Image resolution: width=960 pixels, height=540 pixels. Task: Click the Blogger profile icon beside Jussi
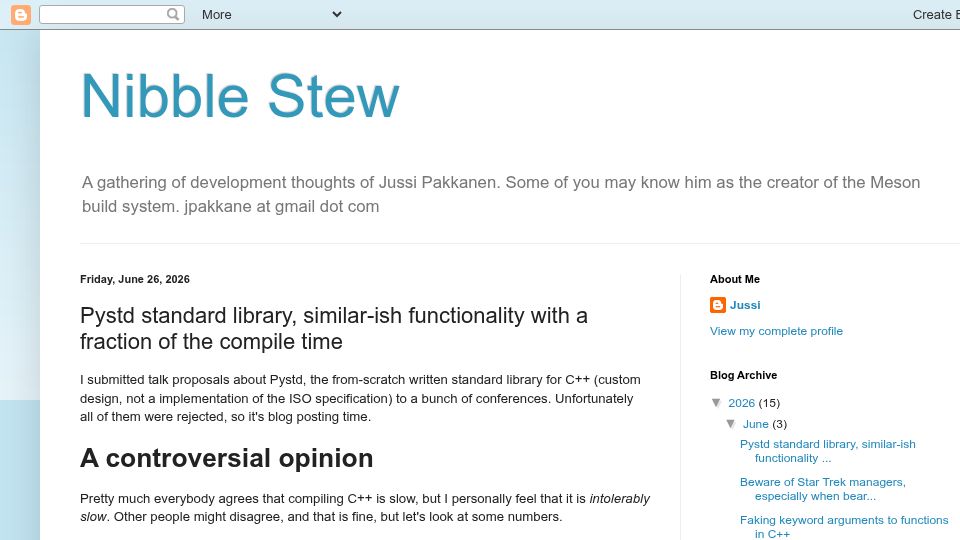pos(718,305)
